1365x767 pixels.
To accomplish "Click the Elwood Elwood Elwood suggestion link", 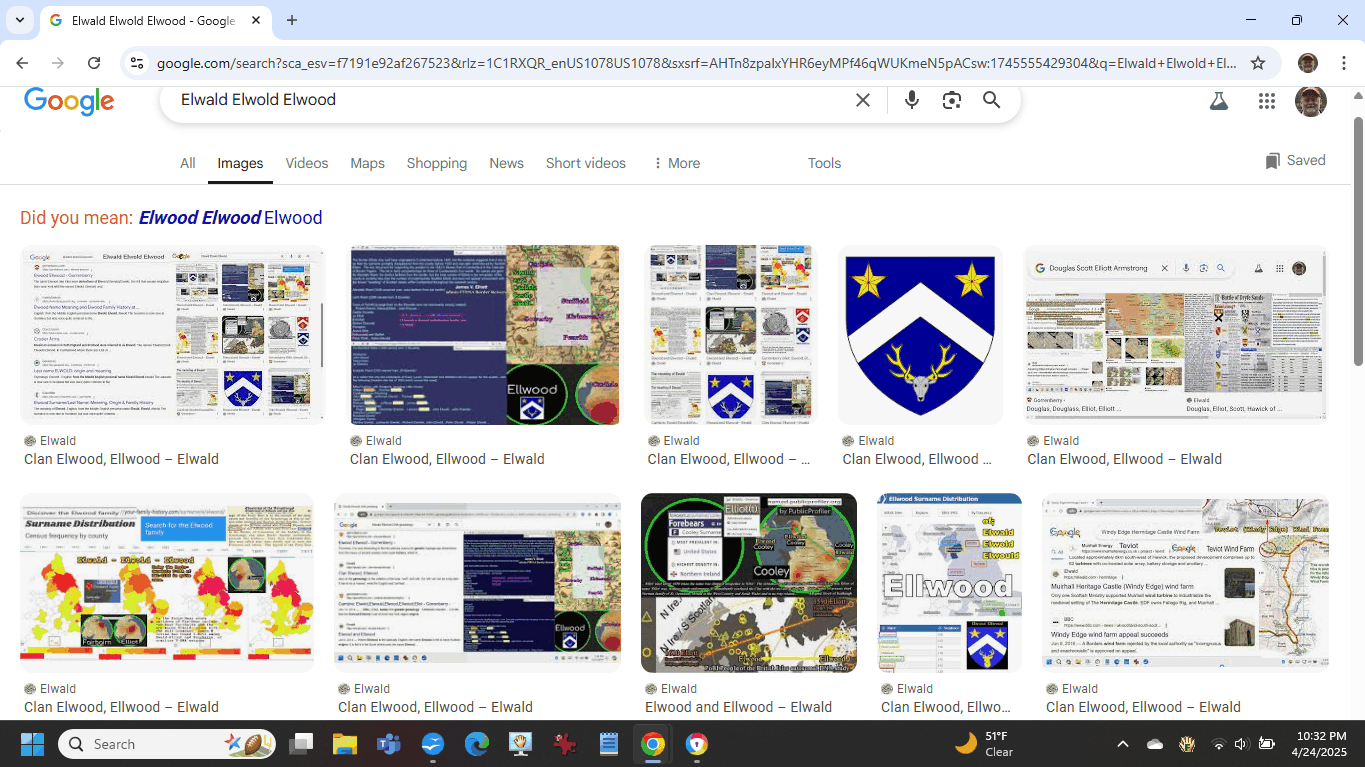I will tap(230, 218).
